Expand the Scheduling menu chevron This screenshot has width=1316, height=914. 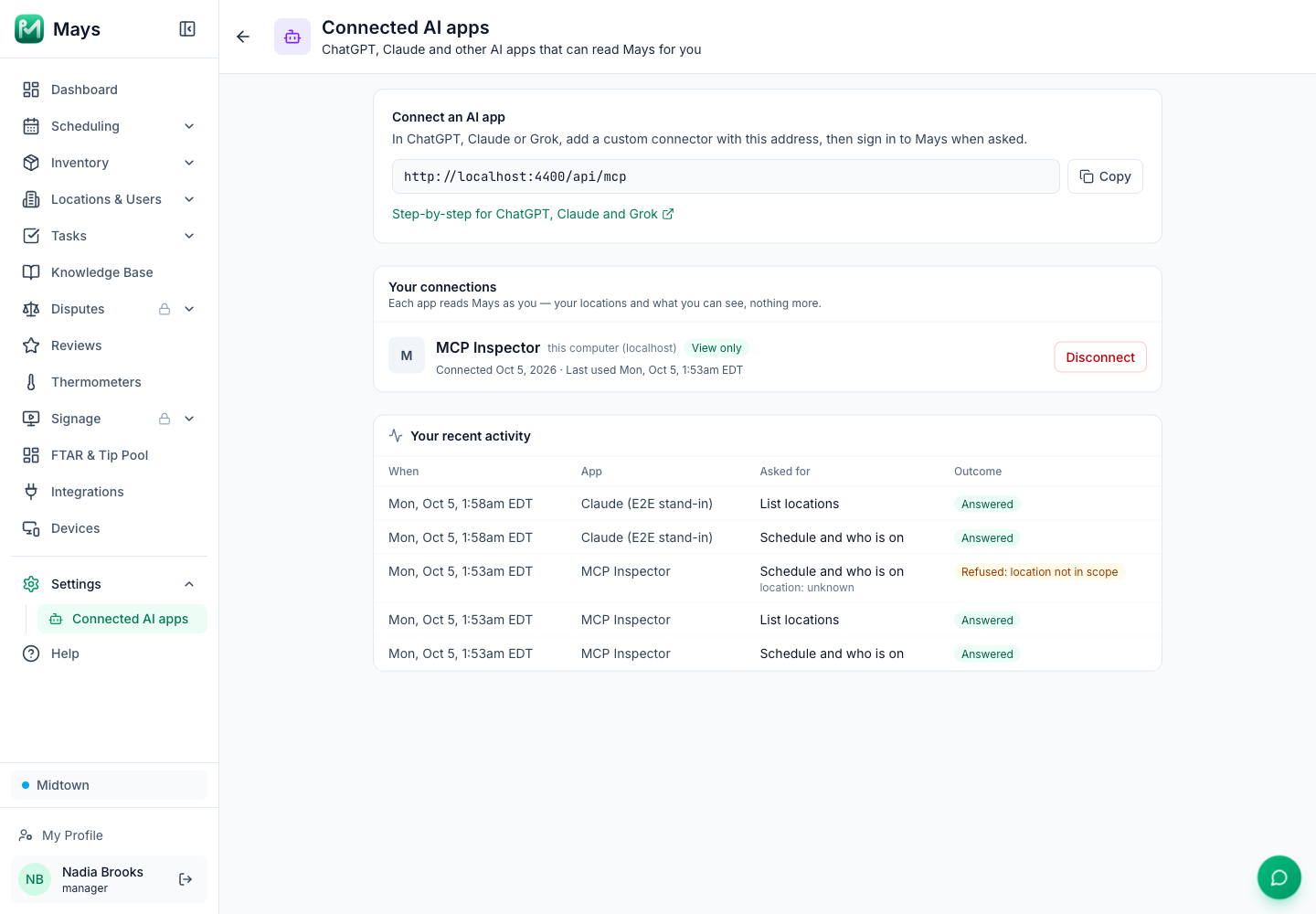tap(189, 126)
